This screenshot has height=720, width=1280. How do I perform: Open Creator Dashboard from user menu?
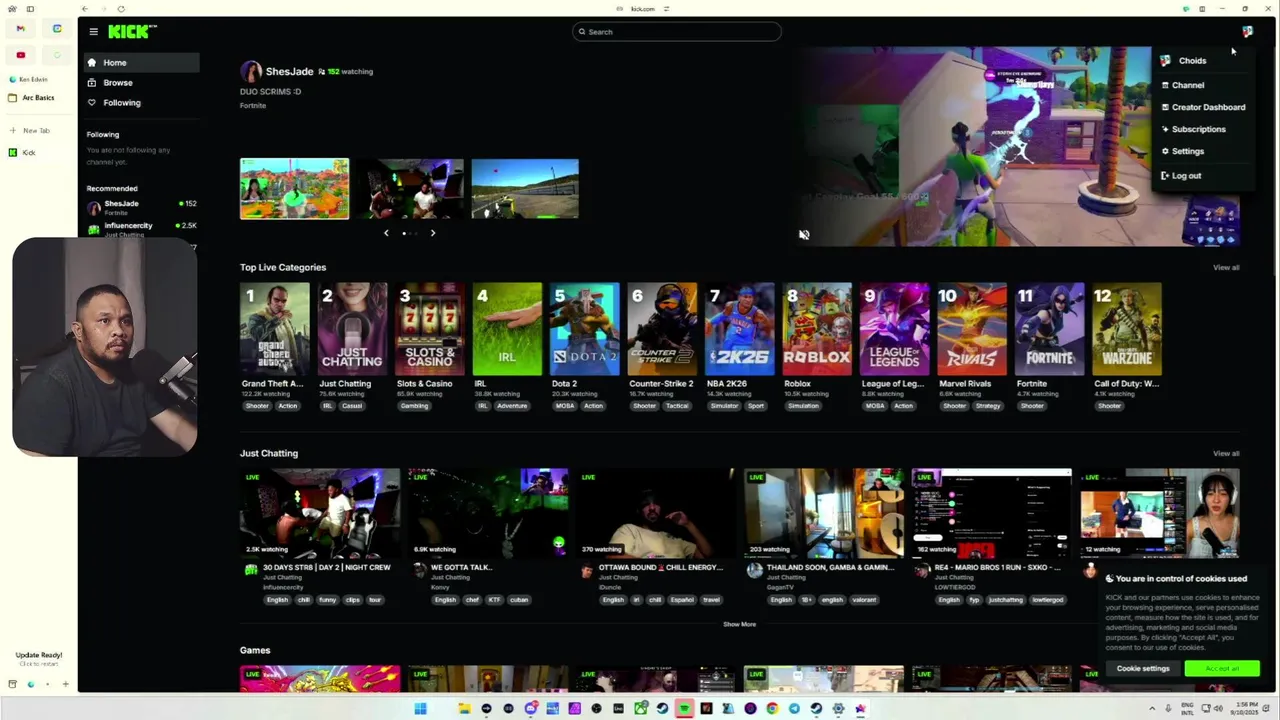click(1201, 107)
